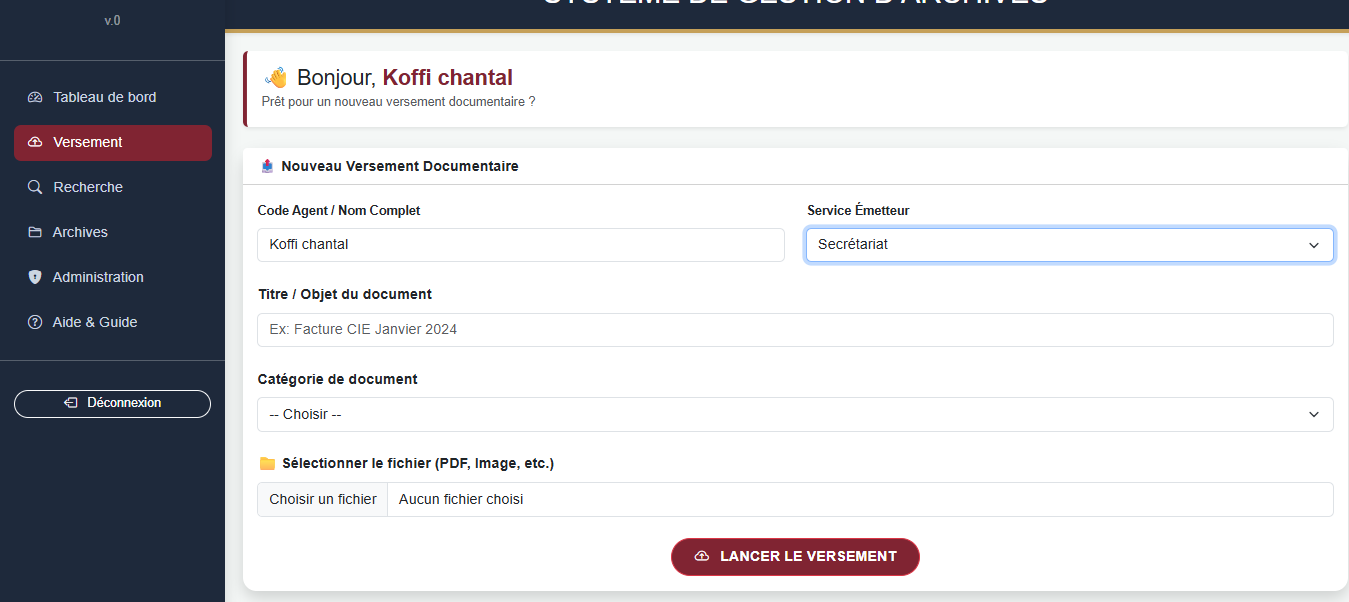Click the maroon accent bar beside the welcome message
Screen dimensions: 1349x602
tap(244, 88)
